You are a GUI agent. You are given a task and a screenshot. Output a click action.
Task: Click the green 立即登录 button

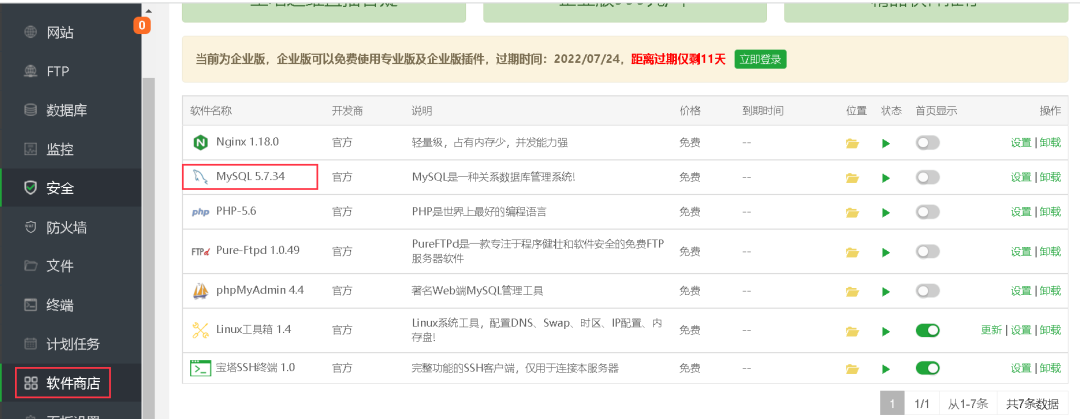click(x=760, y=59)
